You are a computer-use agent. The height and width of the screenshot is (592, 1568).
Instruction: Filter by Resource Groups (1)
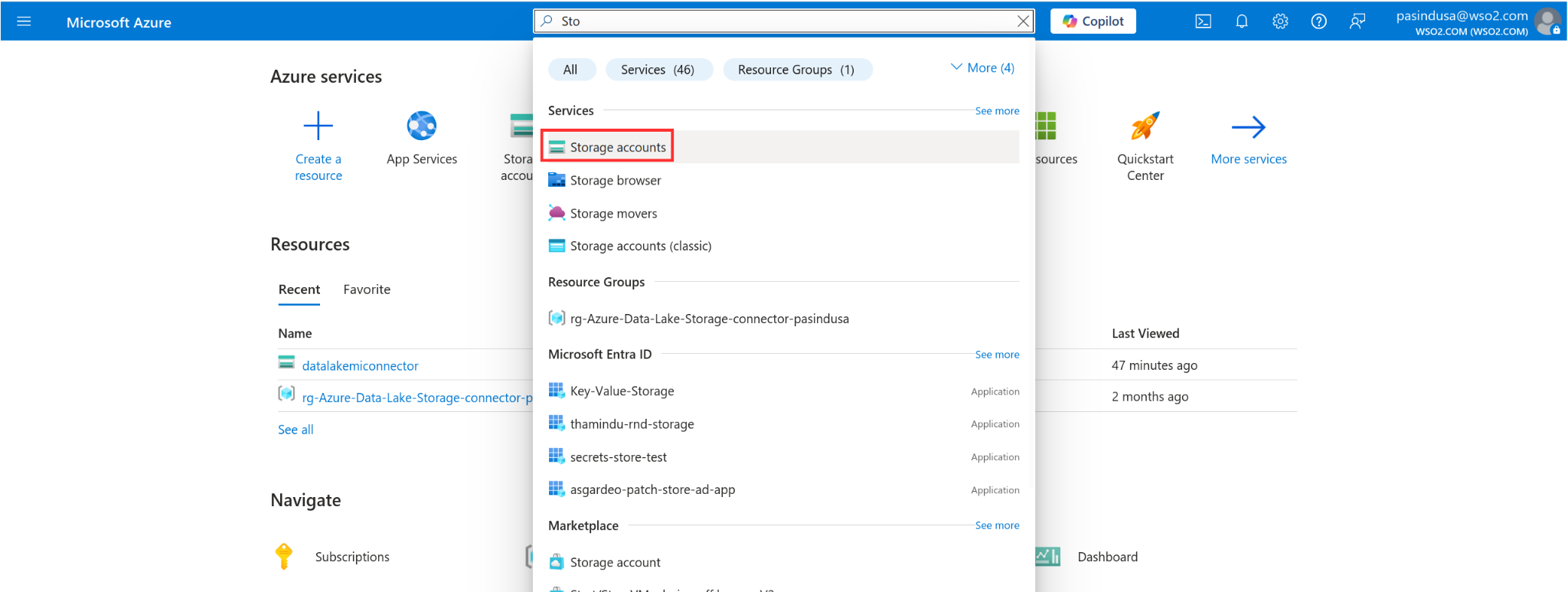coord(797,70)
